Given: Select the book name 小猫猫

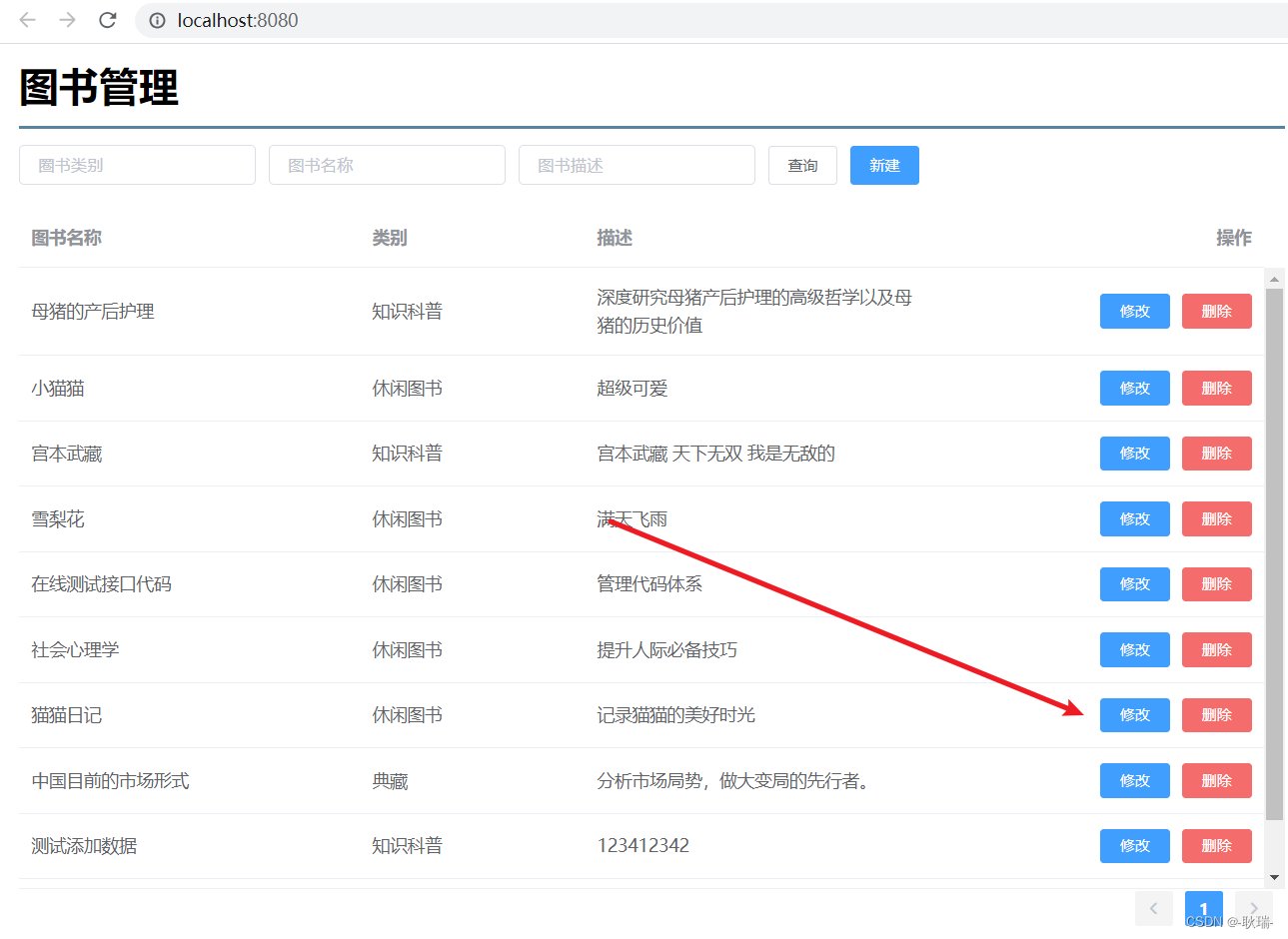Looking at the screenshot, I should [x=58, y=388].
